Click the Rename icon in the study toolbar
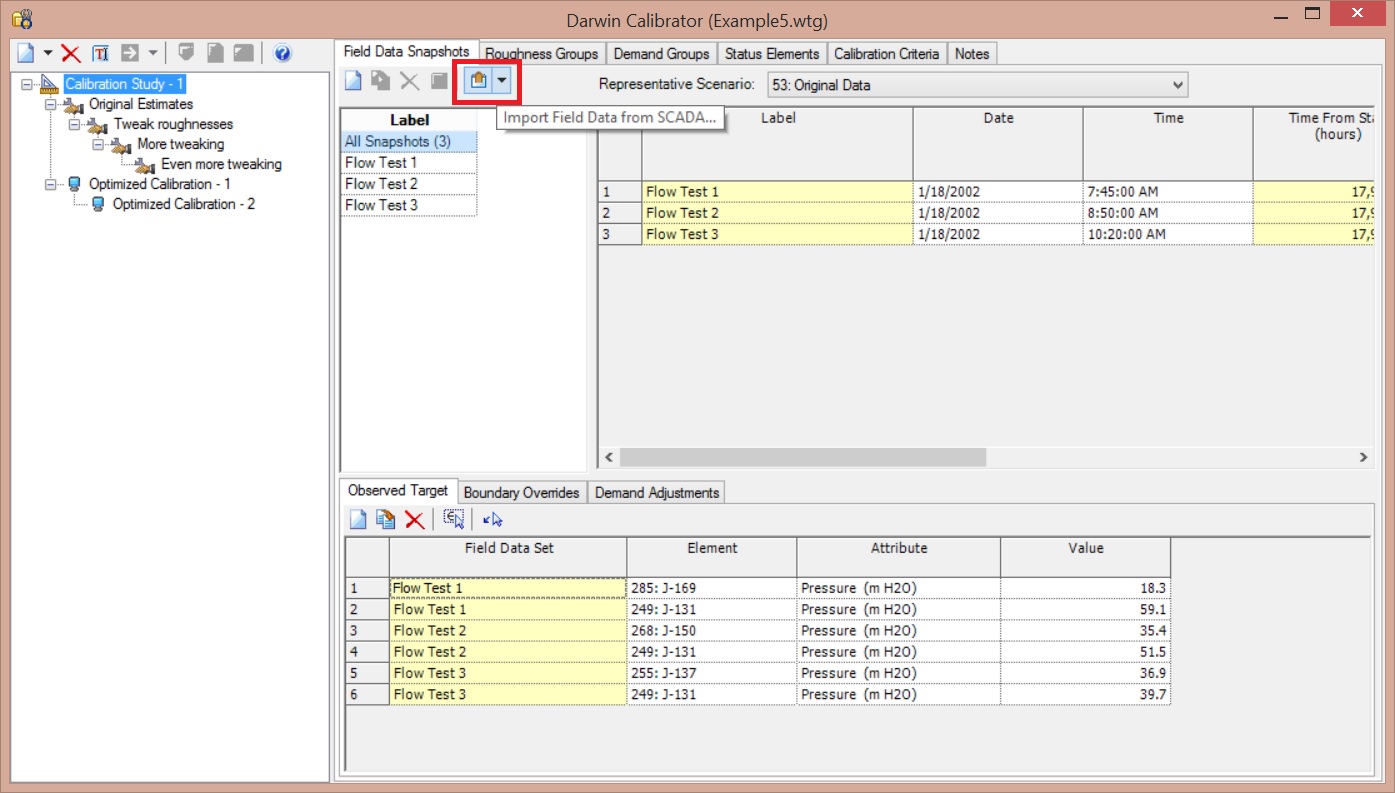1395x793 pixels. [x=101, y=54]
